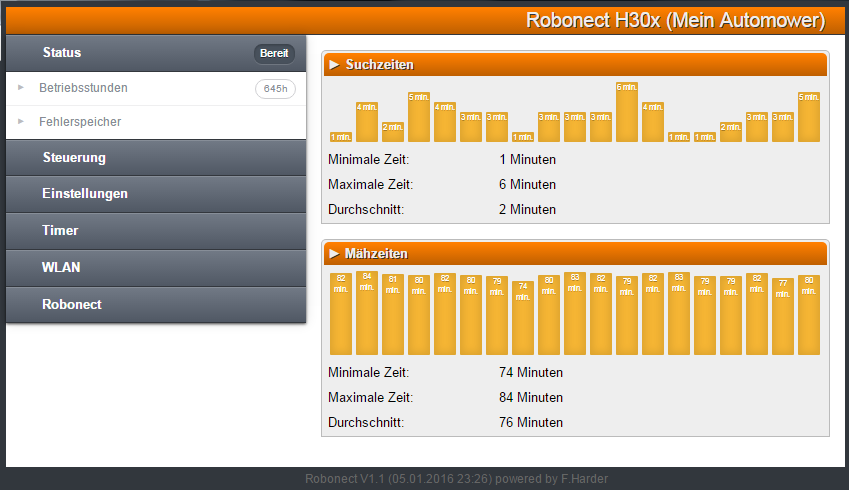Select the 74 min. mowing time bar
Screen dimensions: 849x490
(523, 318)
